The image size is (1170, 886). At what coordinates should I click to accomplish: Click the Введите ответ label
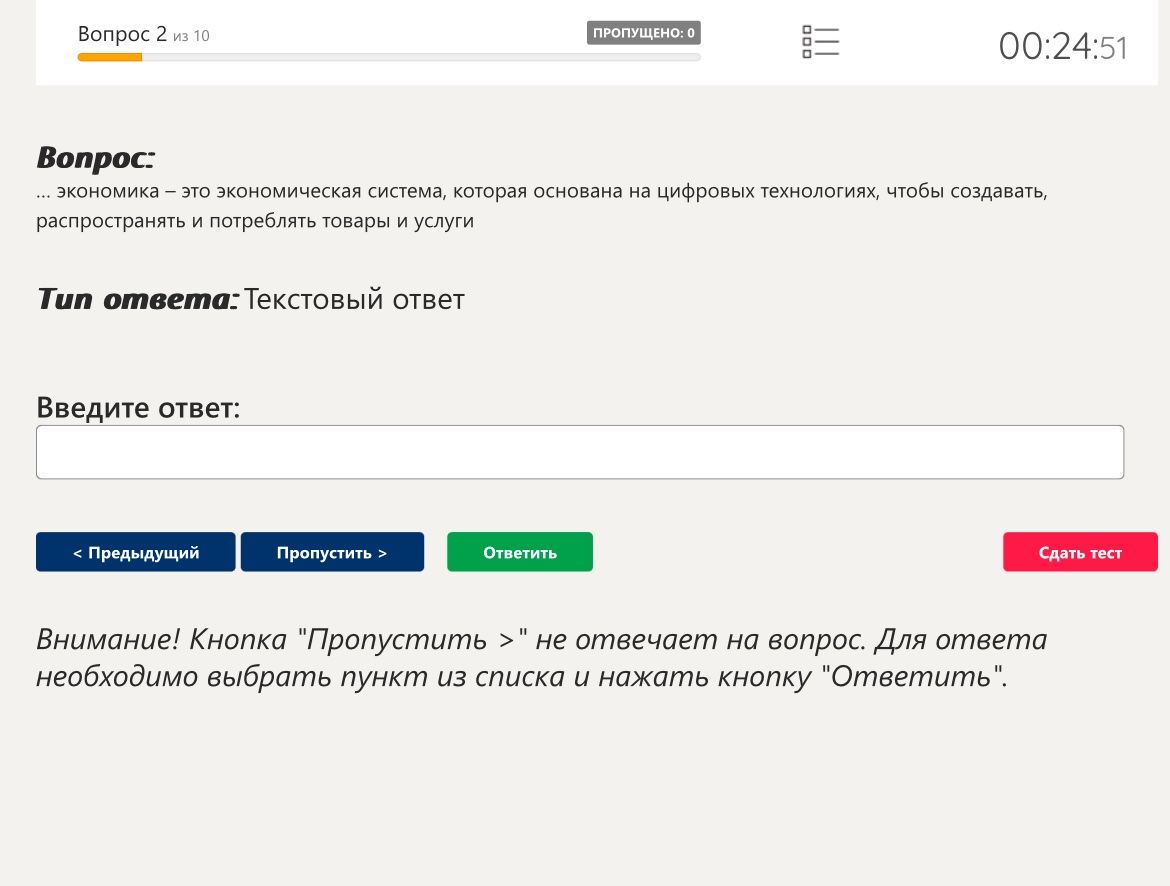pyautogui.click(x=138, y=408)
